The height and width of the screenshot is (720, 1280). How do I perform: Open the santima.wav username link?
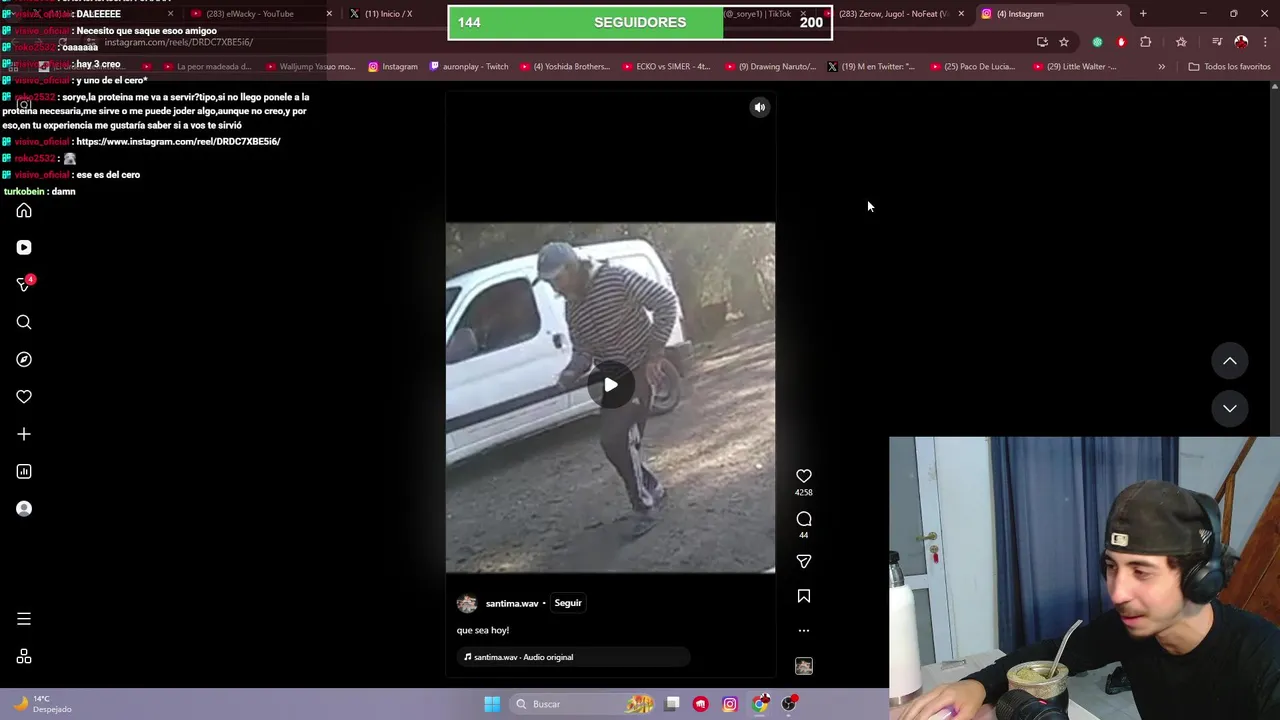(512, 604)
